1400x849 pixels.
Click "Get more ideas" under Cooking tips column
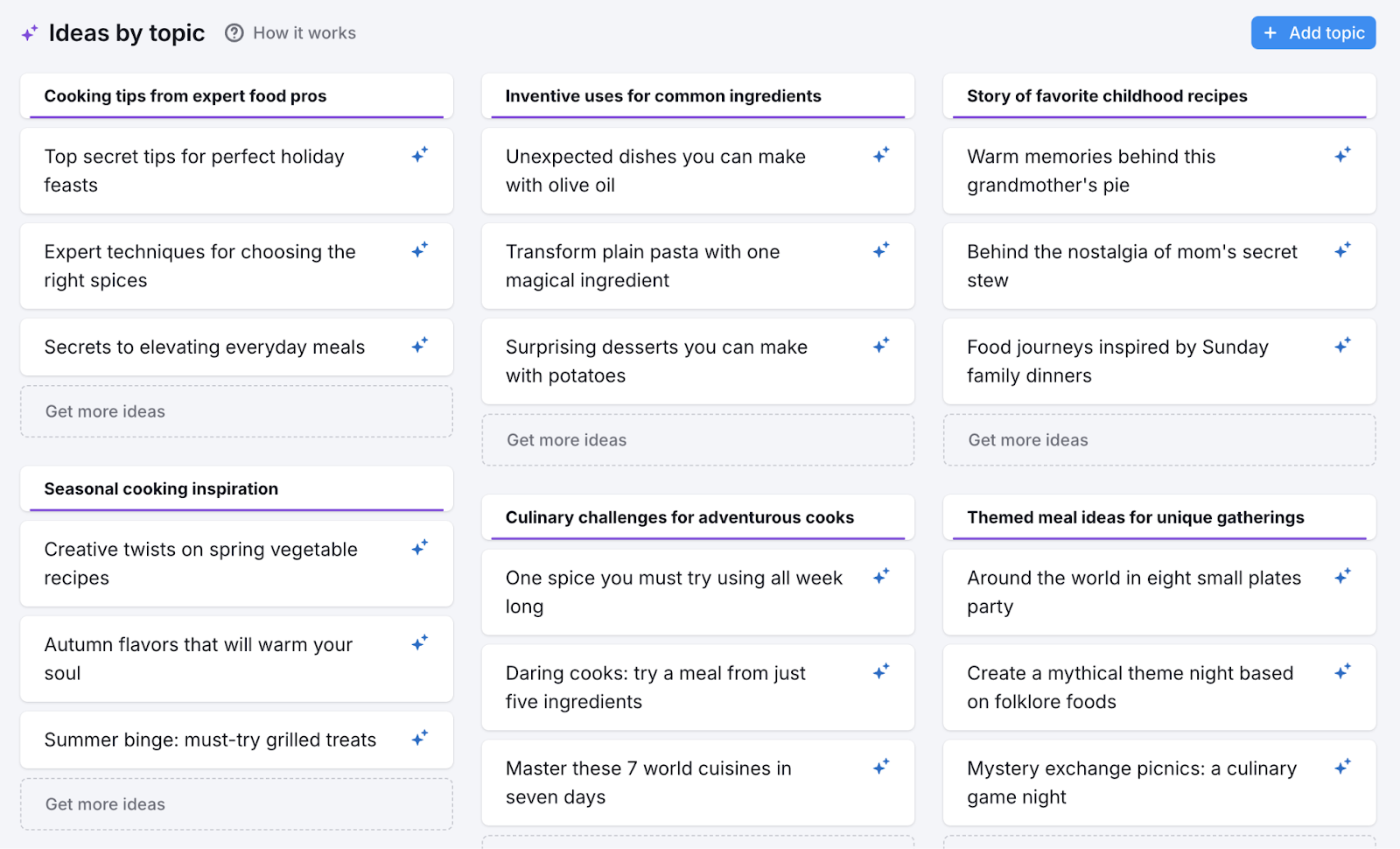point(235,411)
